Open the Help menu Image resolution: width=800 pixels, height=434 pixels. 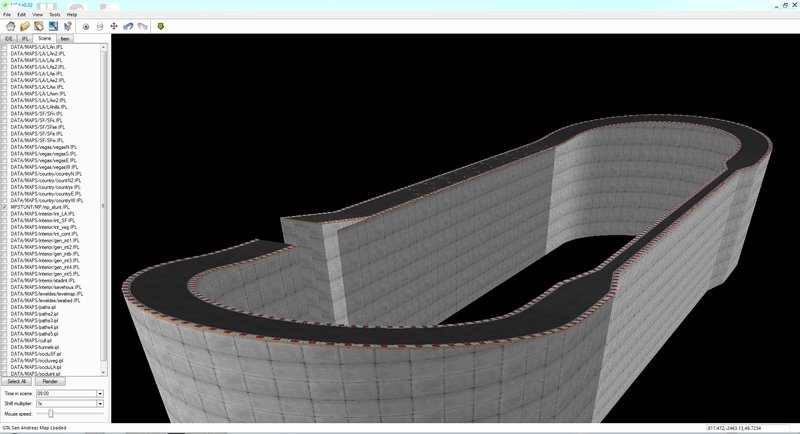[72, 15]
